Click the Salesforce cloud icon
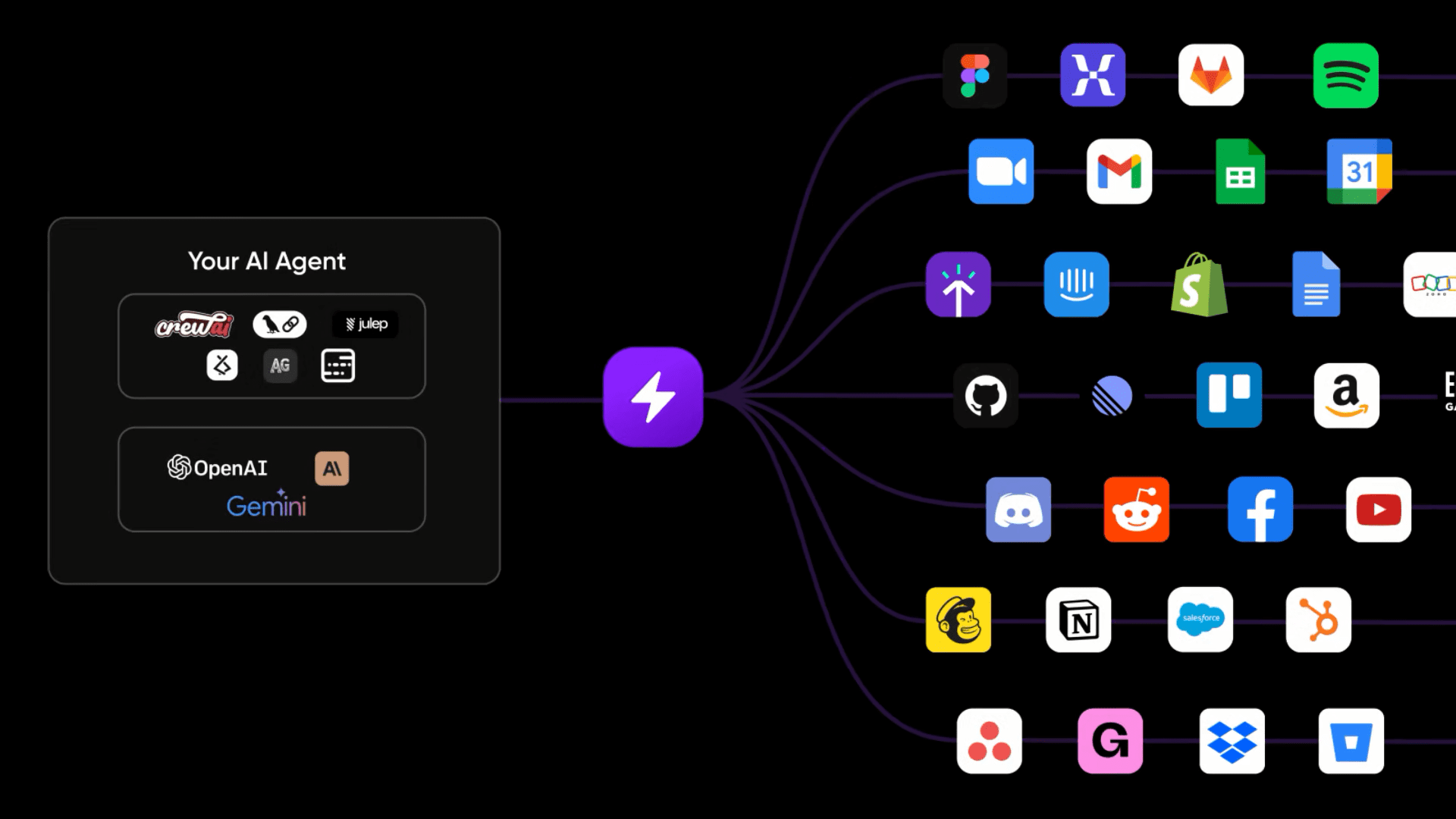 [1200, 620]
